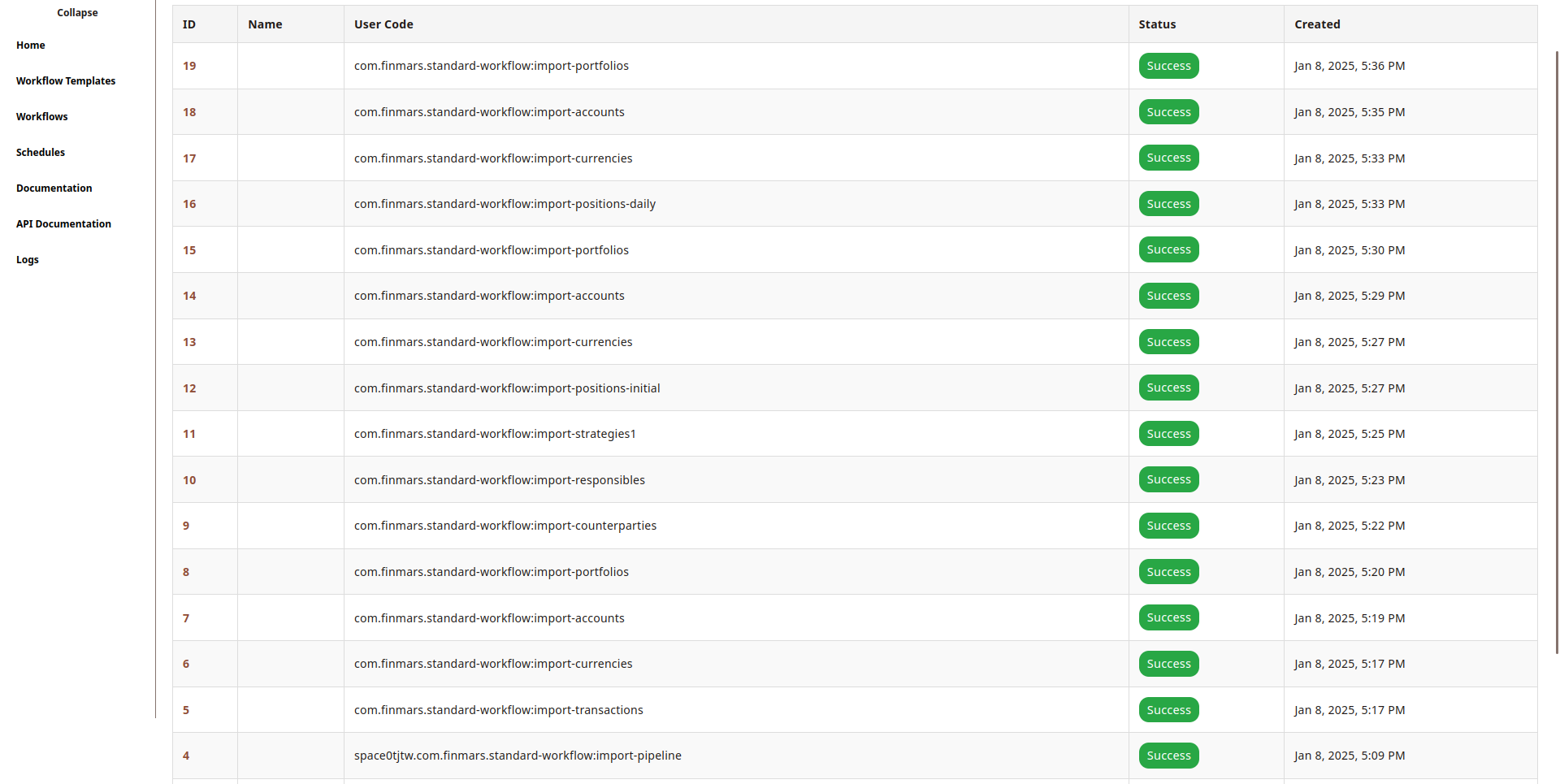Open workflow ID 19

pyautogui.click(x=189, y=66)
